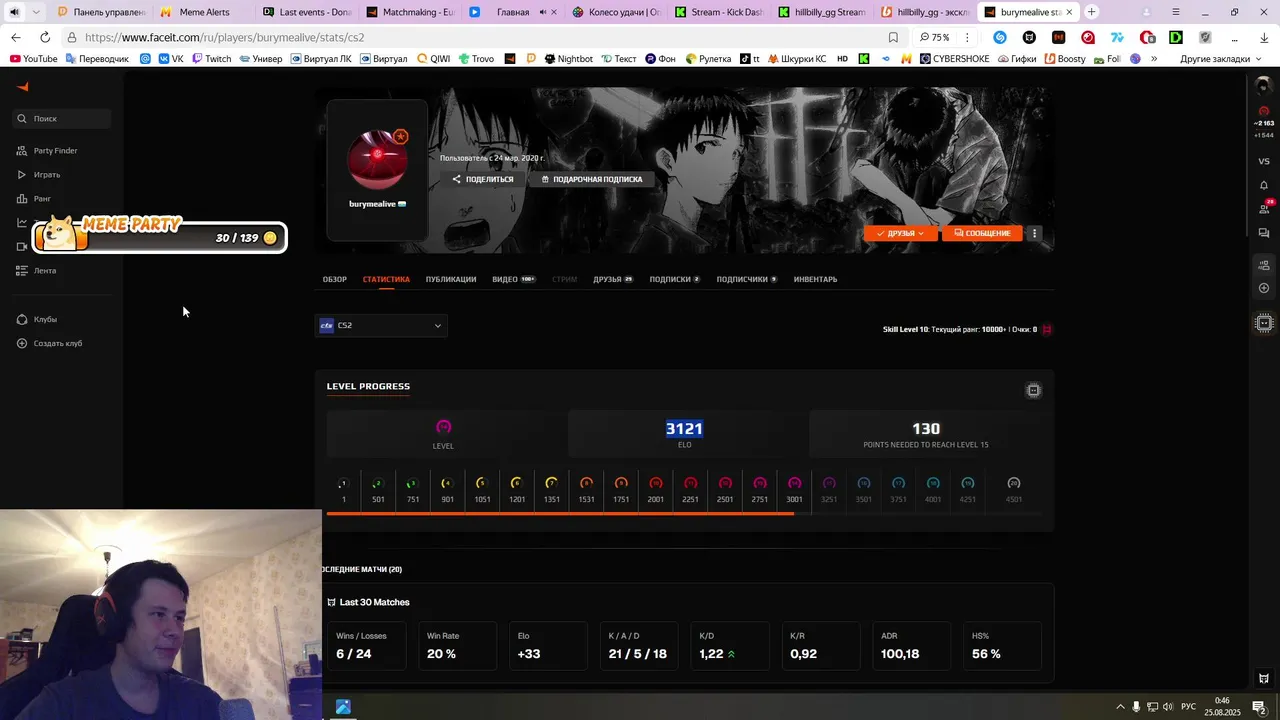Click the level 3001 skill icon

(794, 484)
